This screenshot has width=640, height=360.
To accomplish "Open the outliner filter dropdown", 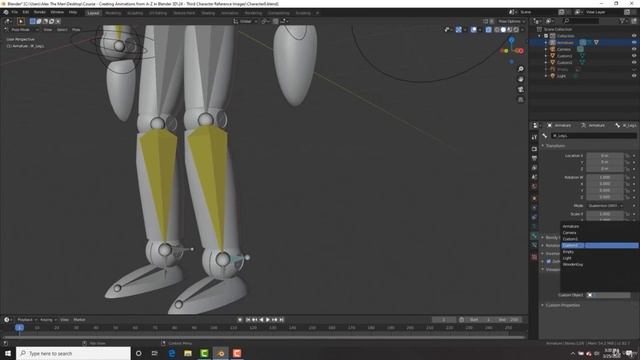I will 624,21.
